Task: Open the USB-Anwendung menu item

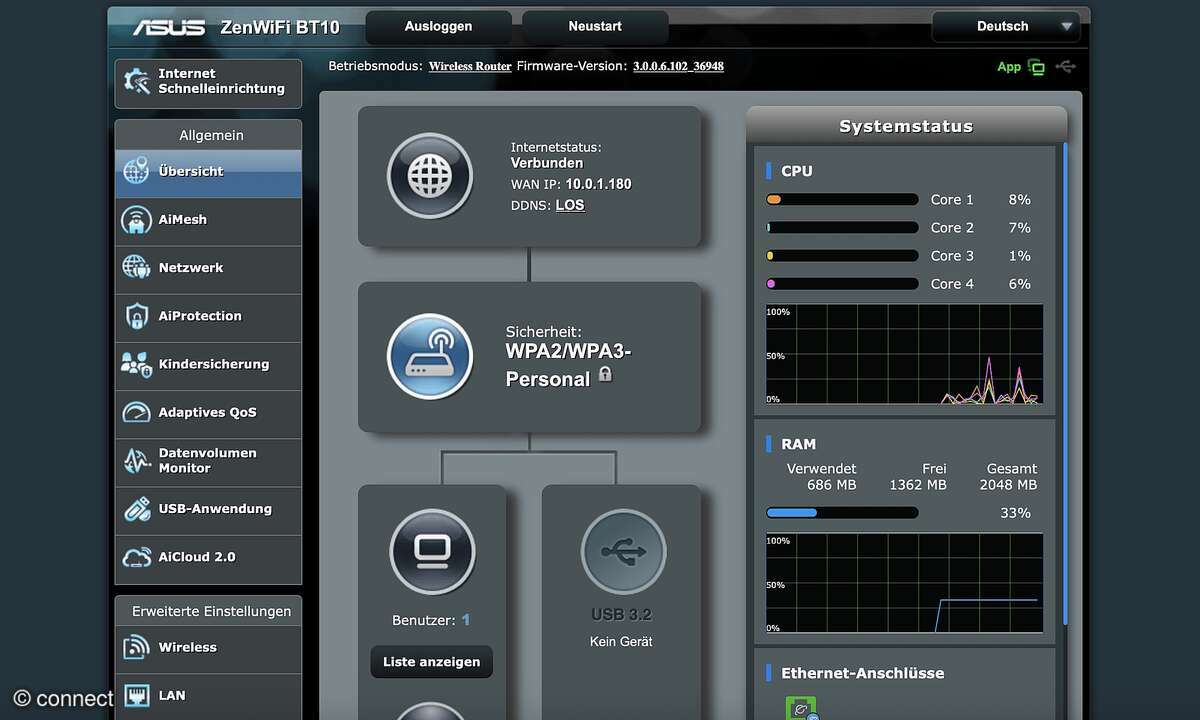Action: pyautogui.click(x=208, y=509)
